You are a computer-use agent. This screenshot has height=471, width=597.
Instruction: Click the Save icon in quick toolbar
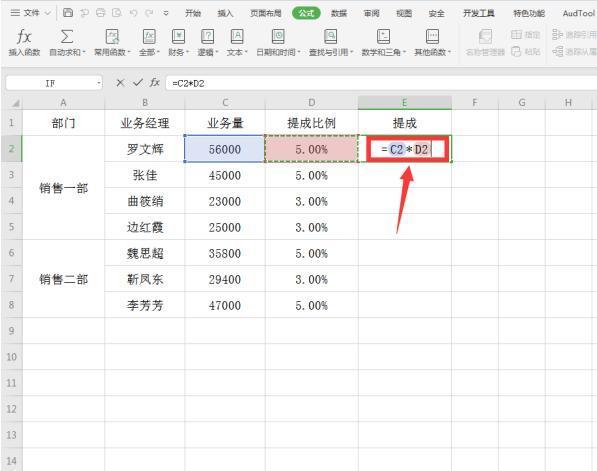68,13
